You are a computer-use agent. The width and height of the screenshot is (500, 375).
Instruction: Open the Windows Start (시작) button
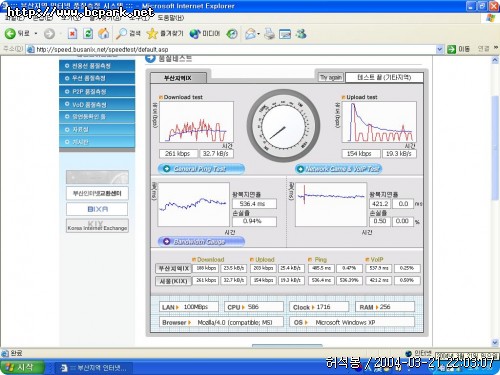(22, 367)
